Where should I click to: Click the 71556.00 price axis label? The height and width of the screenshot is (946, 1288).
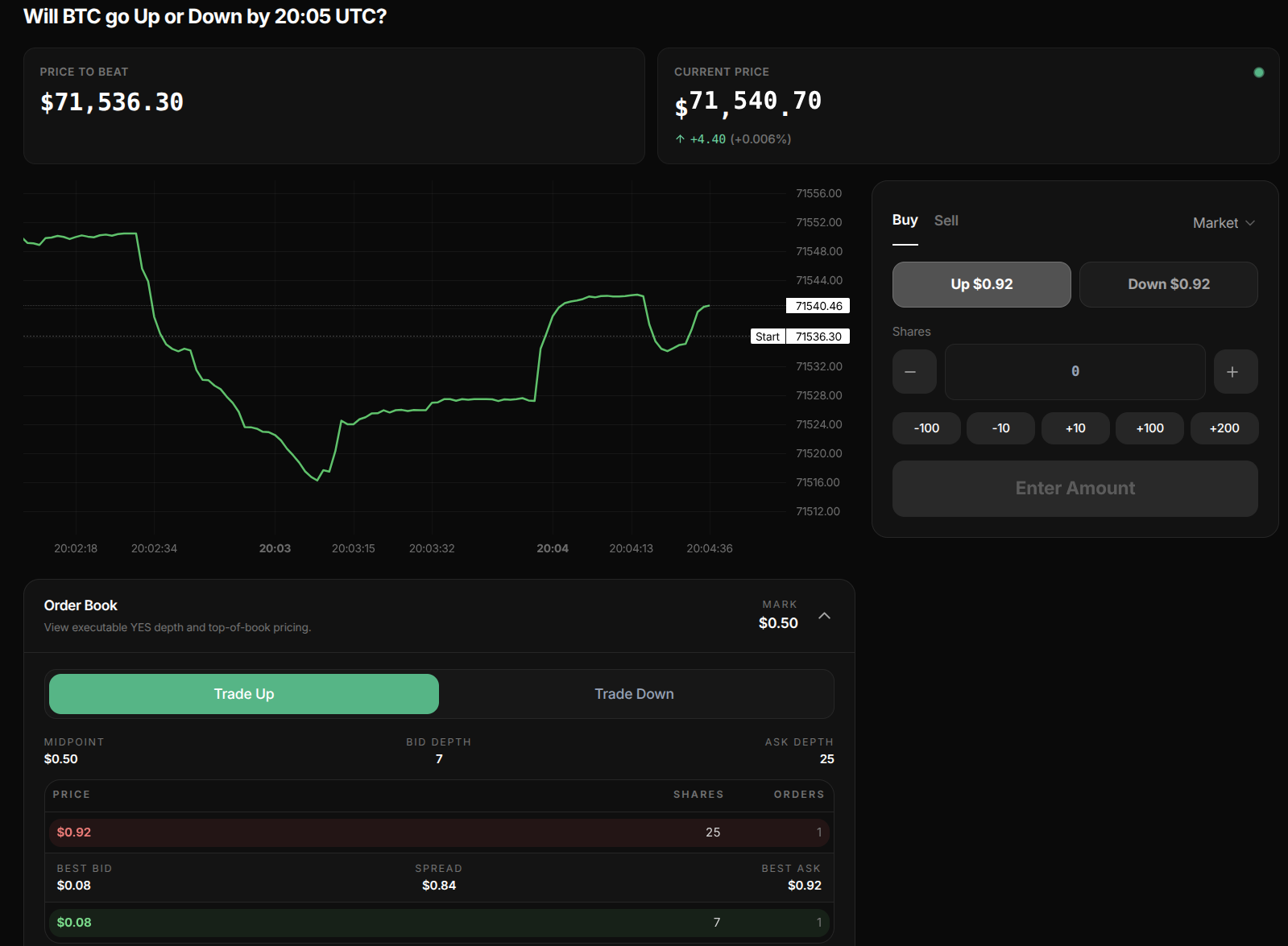click(818, 193)
